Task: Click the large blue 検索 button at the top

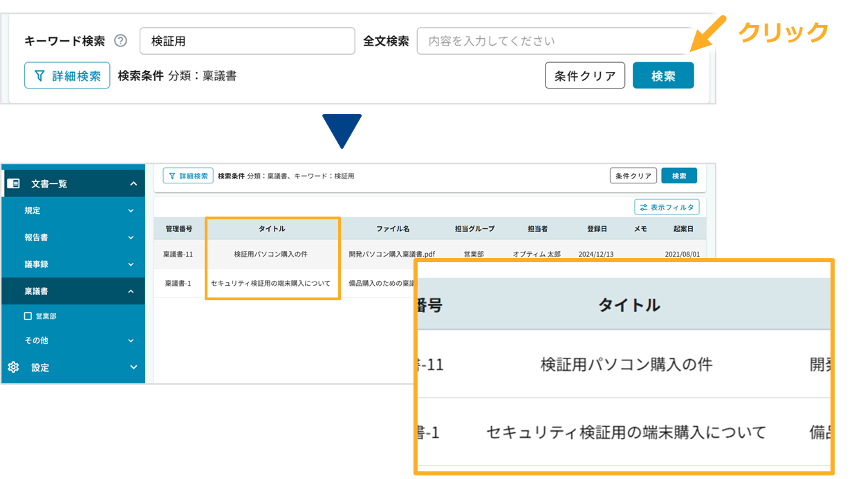Action: (663, 76)
